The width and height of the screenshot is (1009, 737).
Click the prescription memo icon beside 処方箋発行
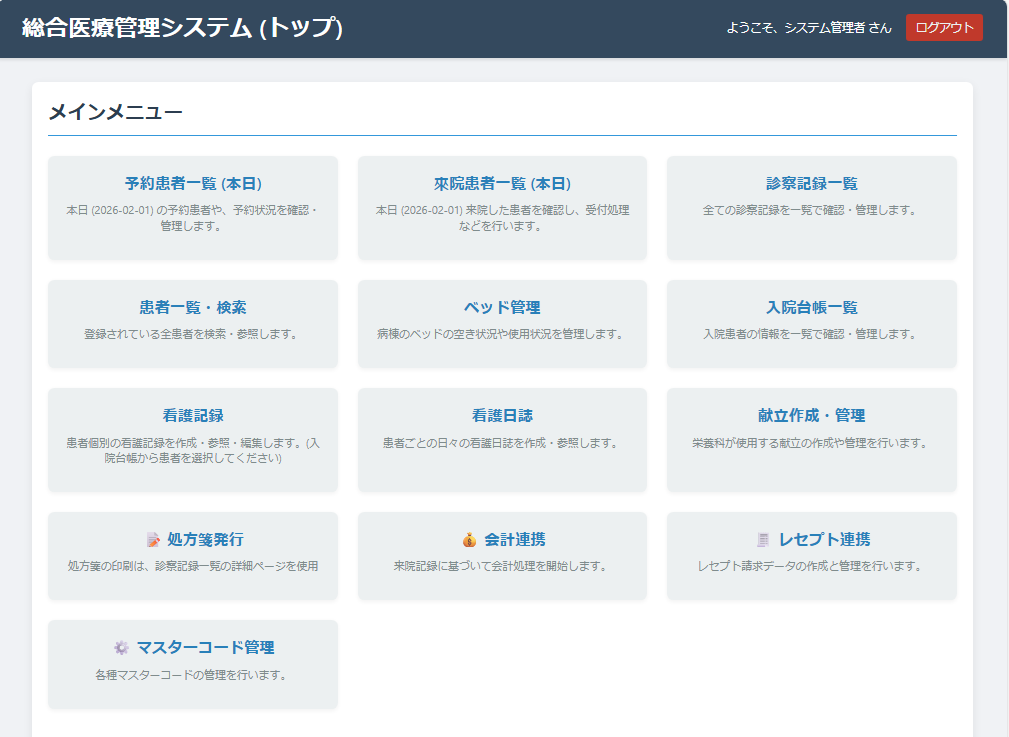tap(153, 539)
